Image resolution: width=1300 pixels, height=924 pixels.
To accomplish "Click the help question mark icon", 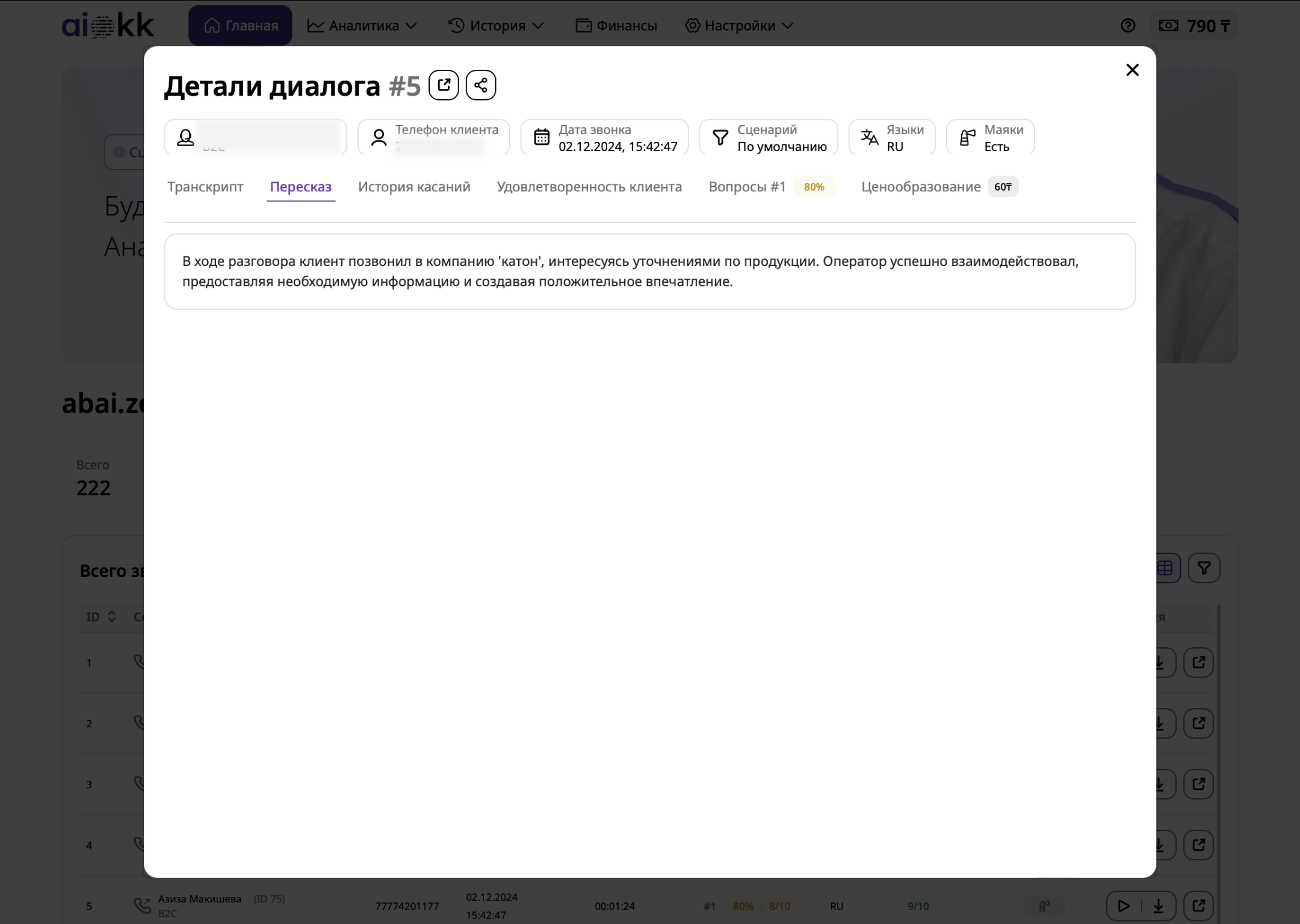I will [x=1128, y=26].
